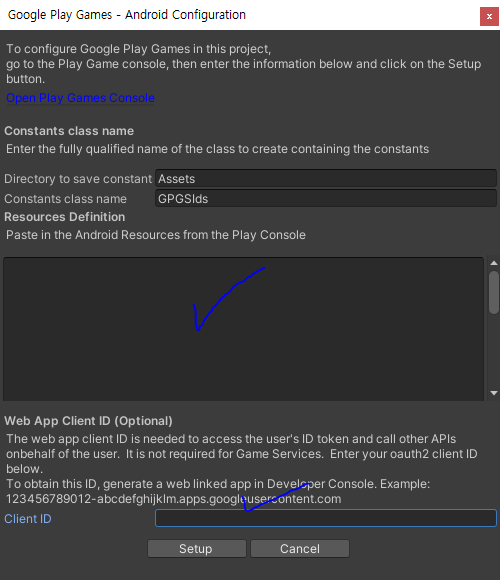This screenshot has width=500, height=580.
Task: Click the Directory to save constant label
Action: [x=78, y=179]
